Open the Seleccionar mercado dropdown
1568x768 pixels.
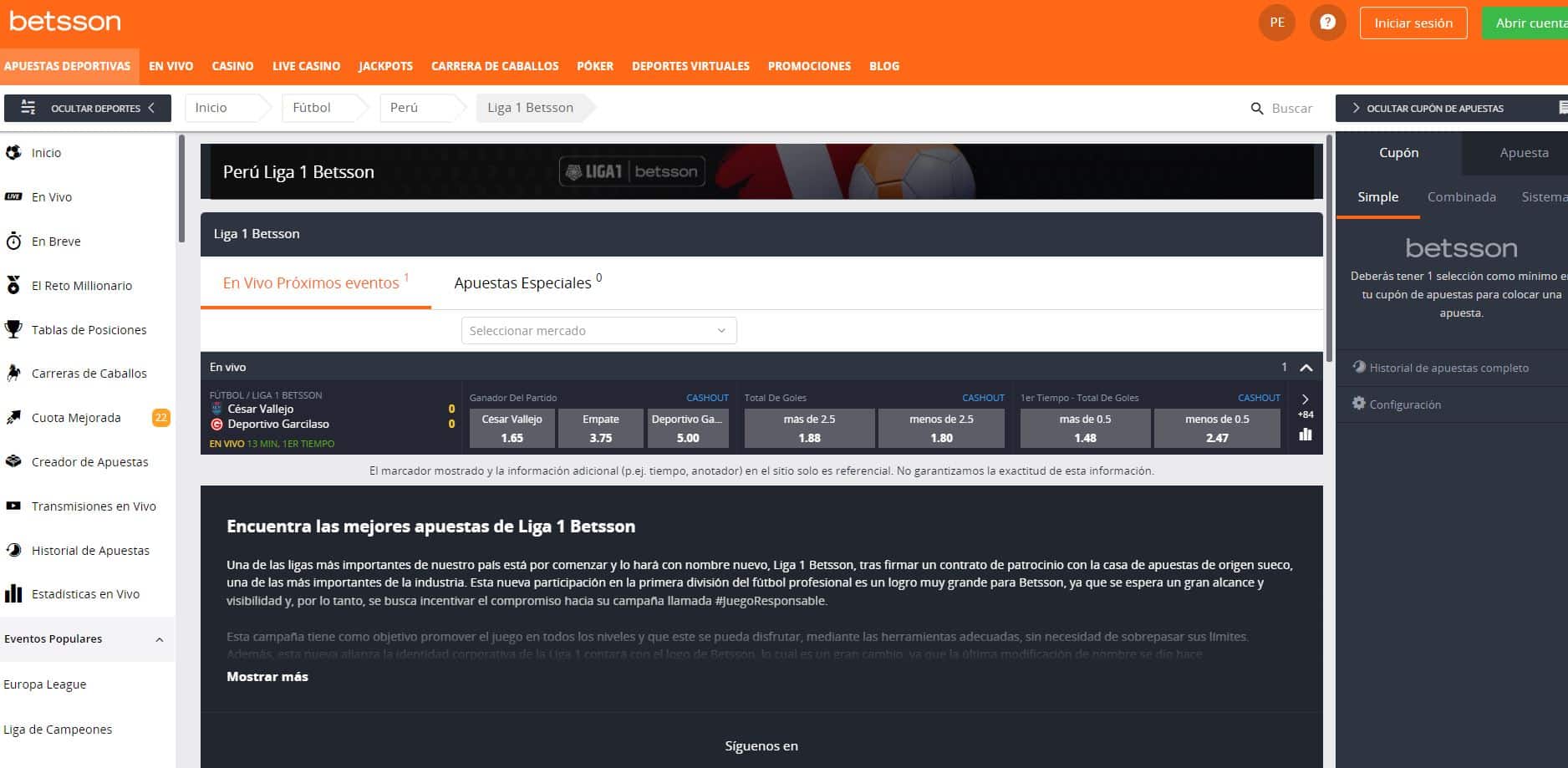pos(599,330)
